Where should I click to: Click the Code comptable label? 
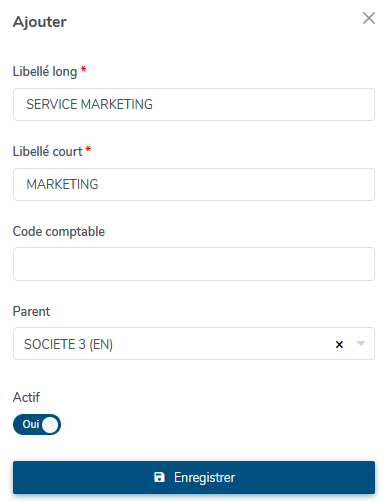[59, 232]
